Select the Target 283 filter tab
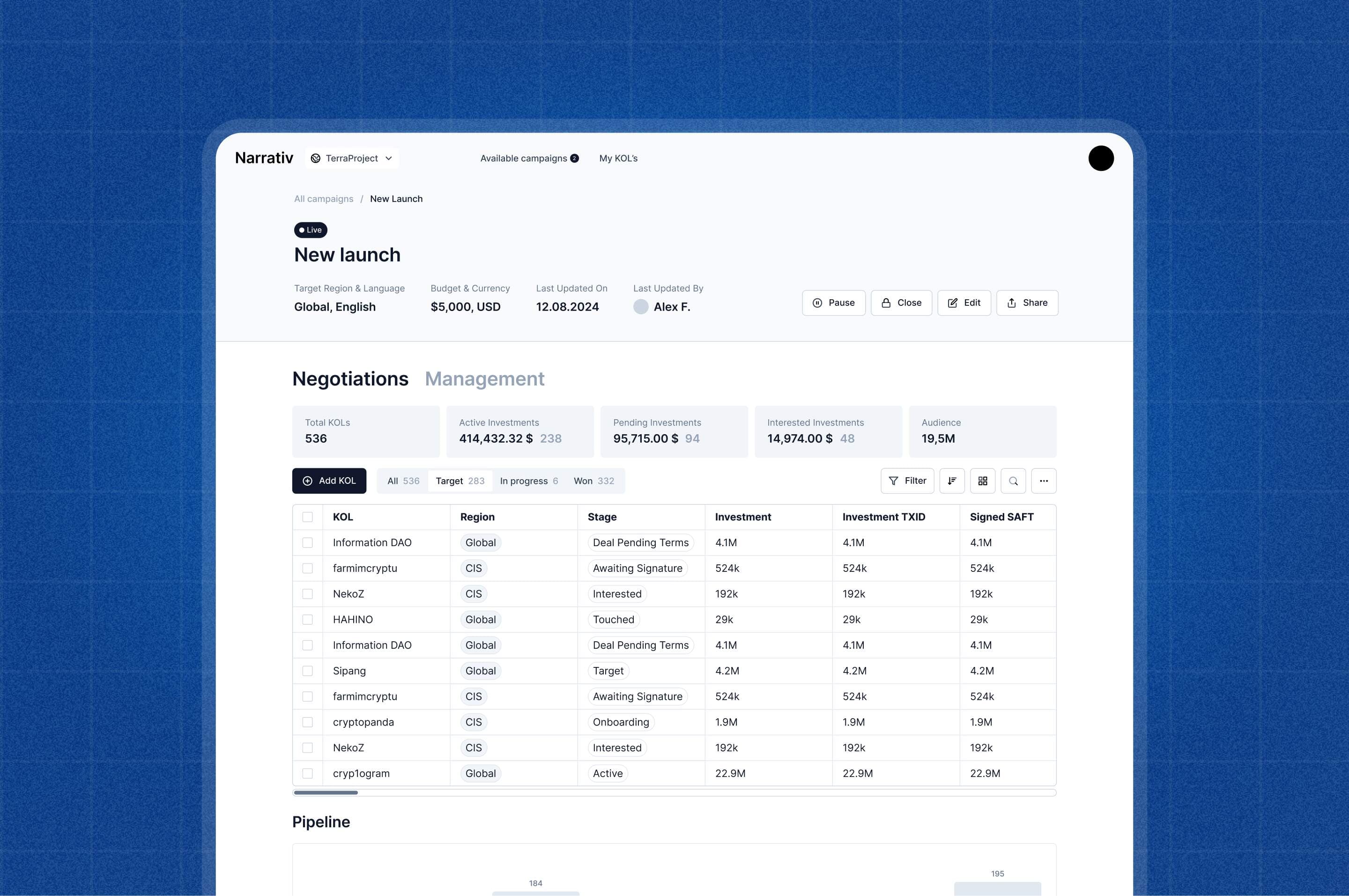This screenshot has height=896, width=1349. tap(460, 481)
